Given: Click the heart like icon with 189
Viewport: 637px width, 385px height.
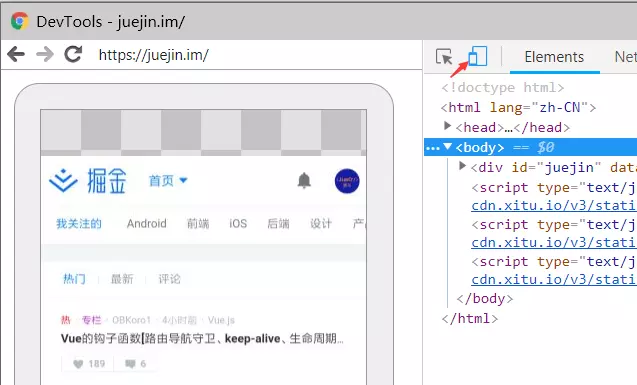Looking at the screenshot, I should pos(78,364).
